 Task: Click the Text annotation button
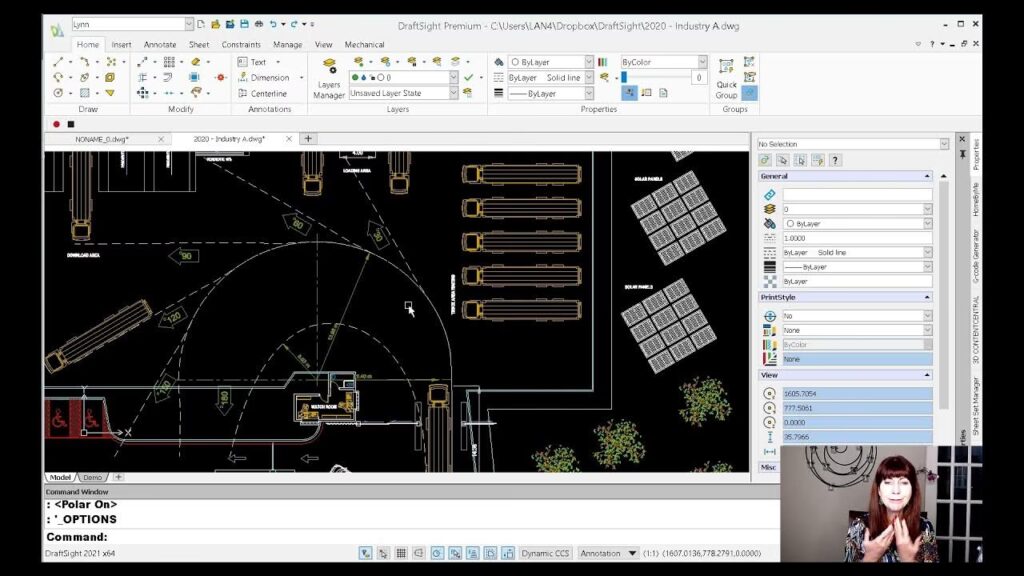click(257, 62)
